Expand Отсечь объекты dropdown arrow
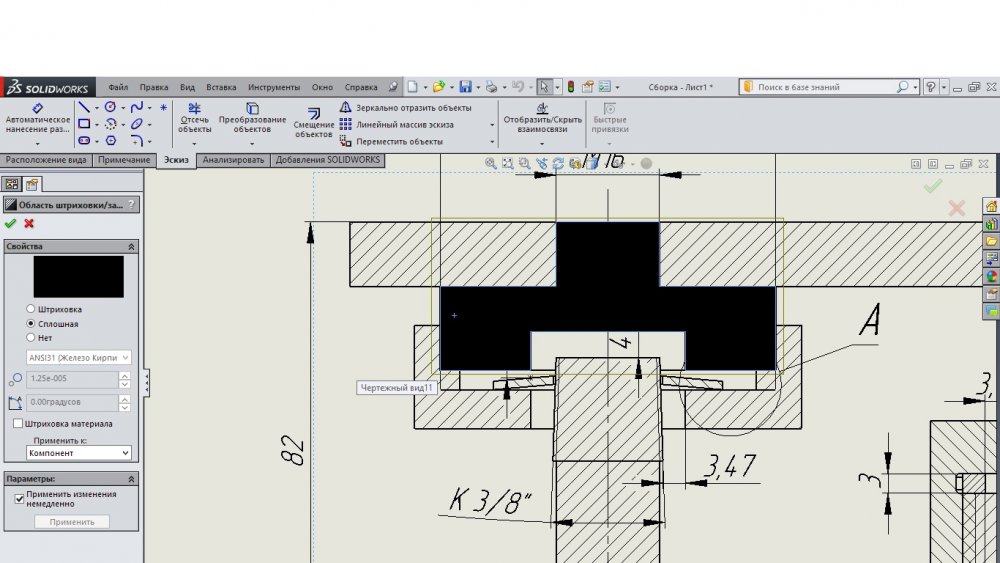Viewport: 1000px width, 563px height. click(x=195, y=143)
